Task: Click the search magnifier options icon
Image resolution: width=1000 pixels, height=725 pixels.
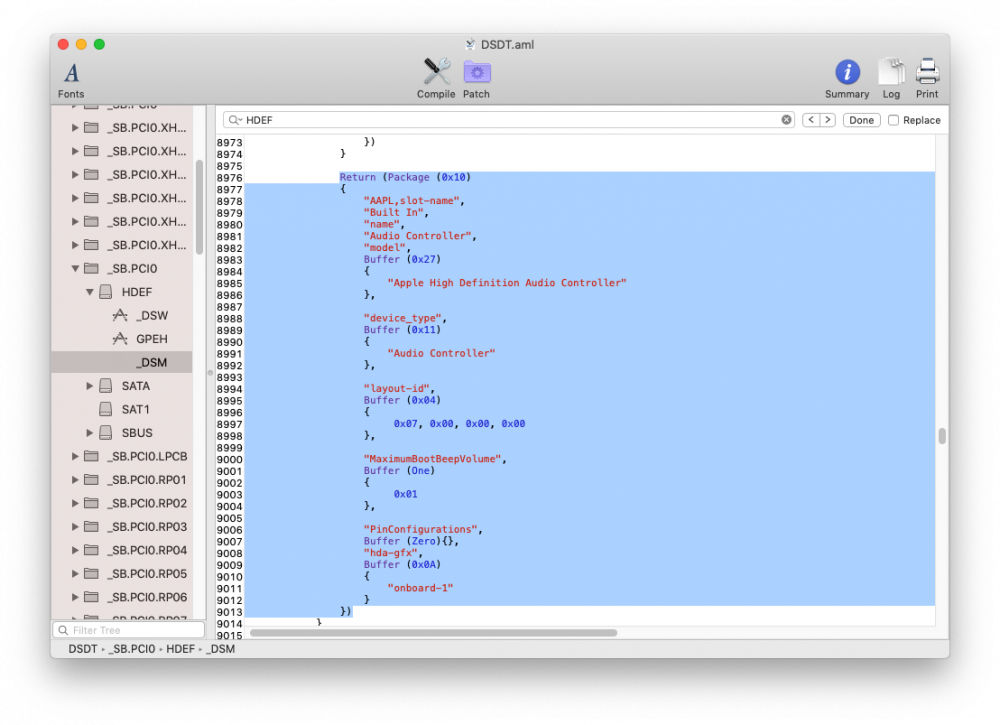Action: click(235, 120)
